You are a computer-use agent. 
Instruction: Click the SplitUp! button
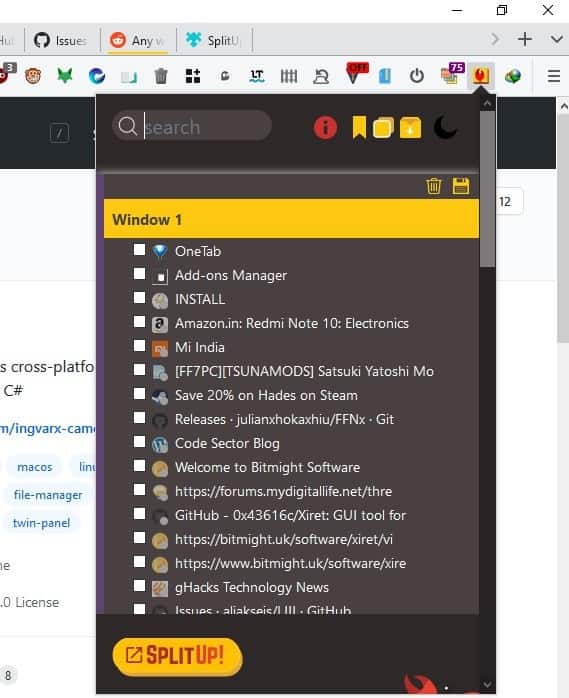(x=177, y=657)
